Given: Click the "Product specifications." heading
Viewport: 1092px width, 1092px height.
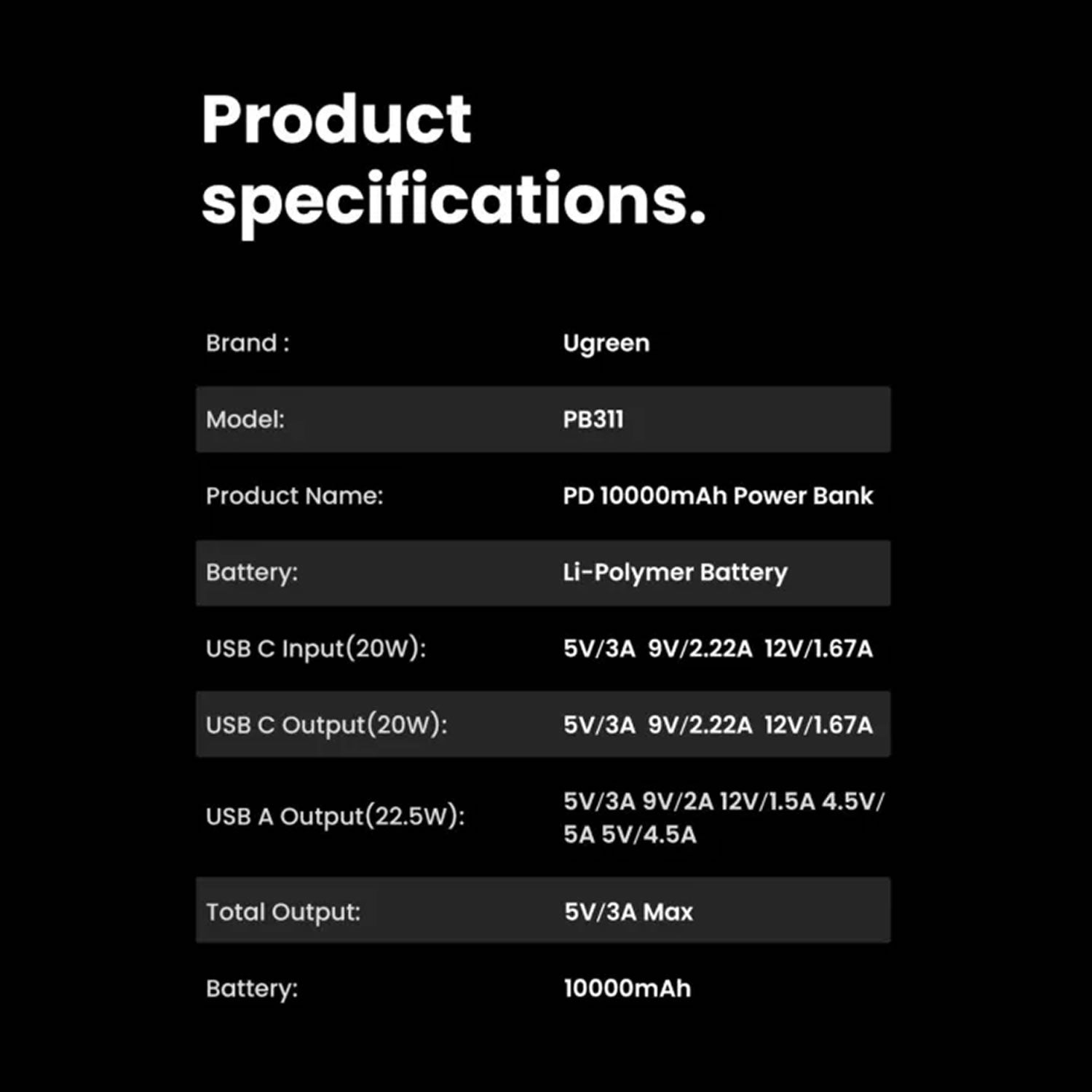Looking at the screenshot, I should pos(451,160).
